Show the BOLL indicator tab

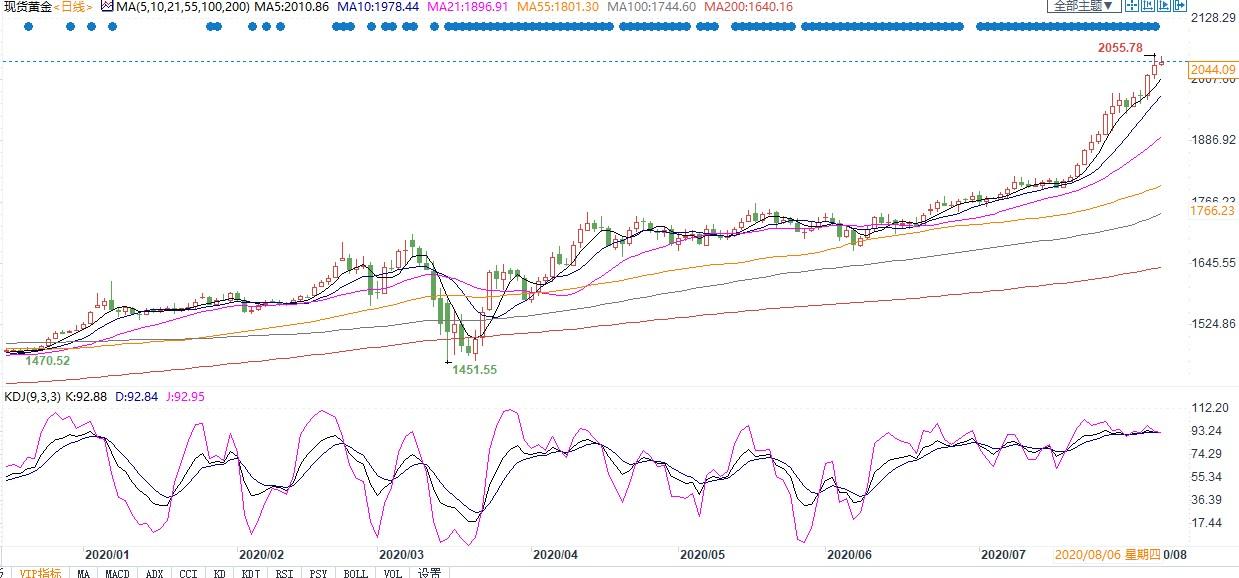[x=356, y=573]
